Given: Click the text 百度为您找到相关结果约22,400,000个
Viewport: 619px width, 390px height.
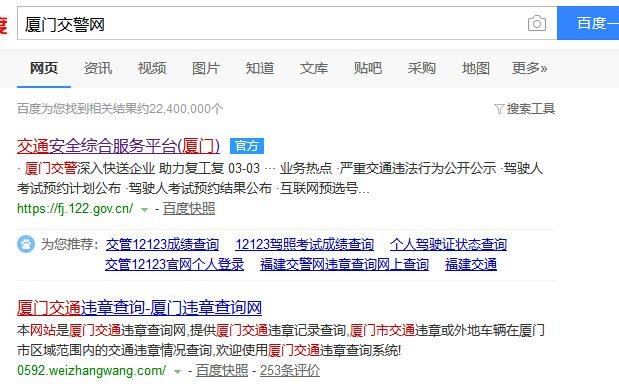Looking at the screenshot, I should pyautogui.click(x=120, y=109).
